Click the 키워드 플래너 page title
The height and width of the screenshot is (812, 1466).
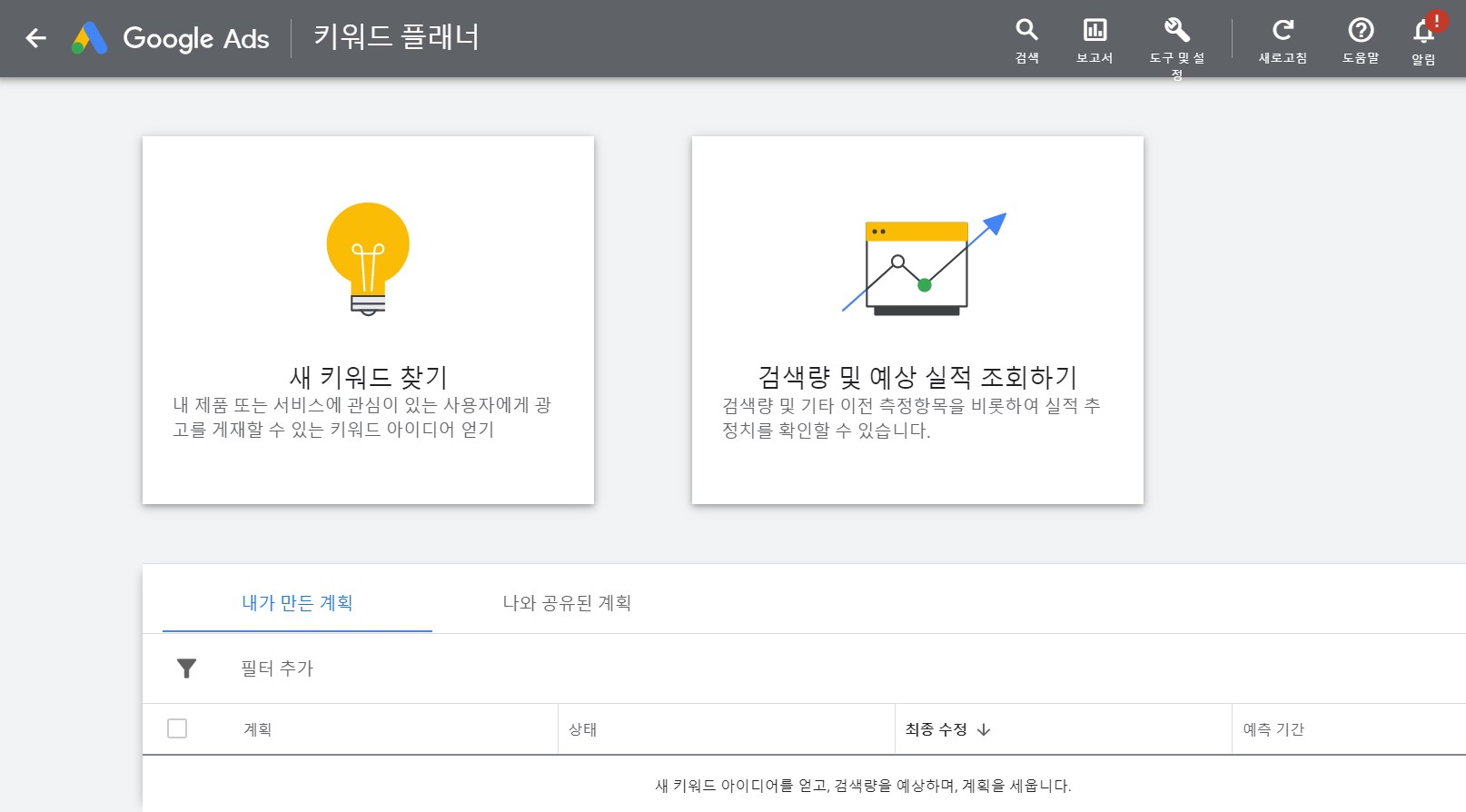tap(396, 37)
